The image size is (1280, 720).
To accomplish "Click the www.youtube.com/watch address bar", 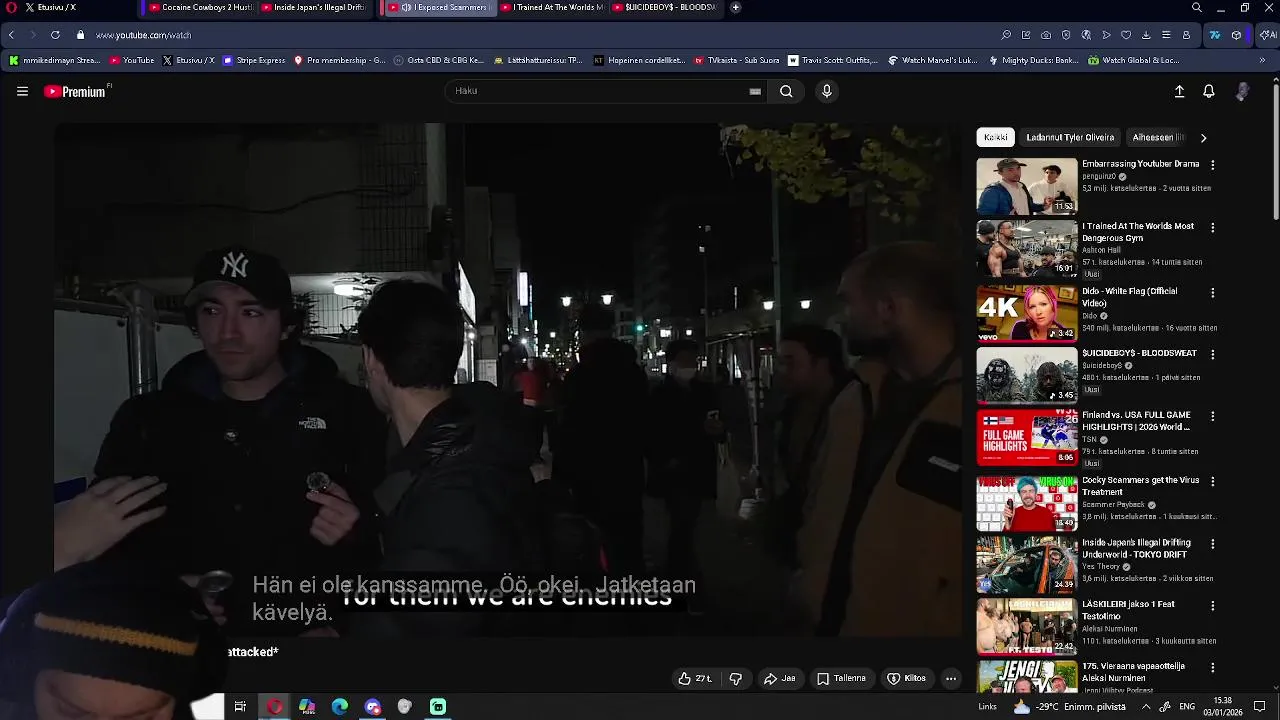I will tap(143, 35).
